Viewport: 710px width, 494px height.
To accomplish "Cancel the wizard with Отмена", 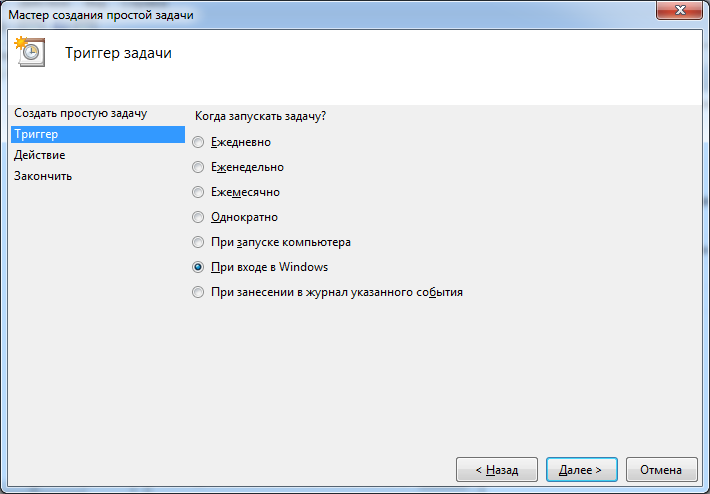I will pyautogui.click(x=661, y=469).
